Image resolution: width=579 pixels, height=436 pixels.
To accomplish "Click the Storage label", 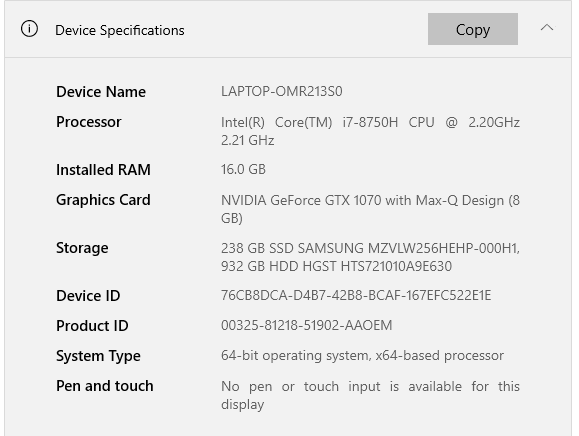I will pyautogui.click(x=82, y=248).
